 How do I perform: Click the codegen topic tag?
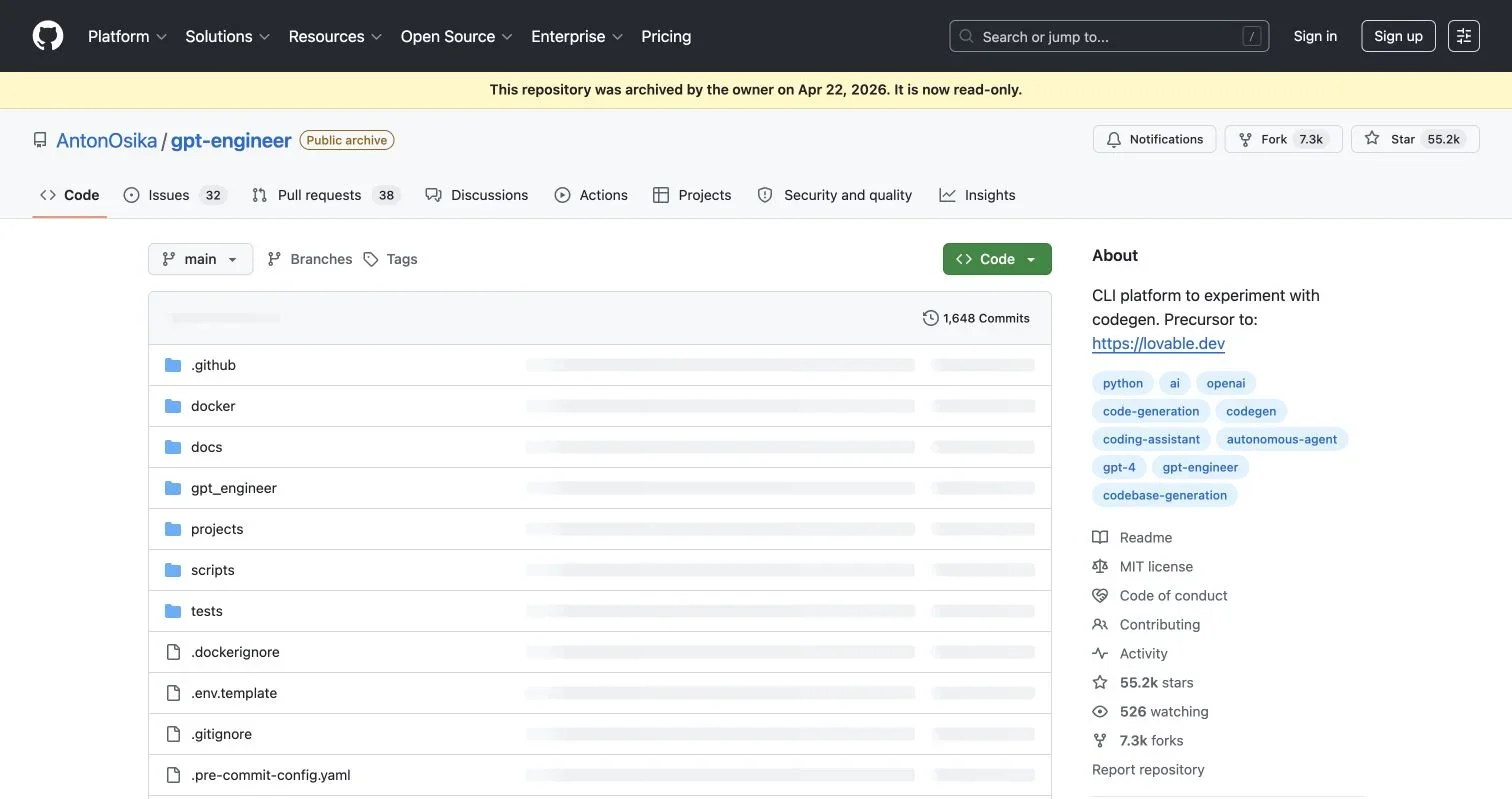pos(1251,411)
